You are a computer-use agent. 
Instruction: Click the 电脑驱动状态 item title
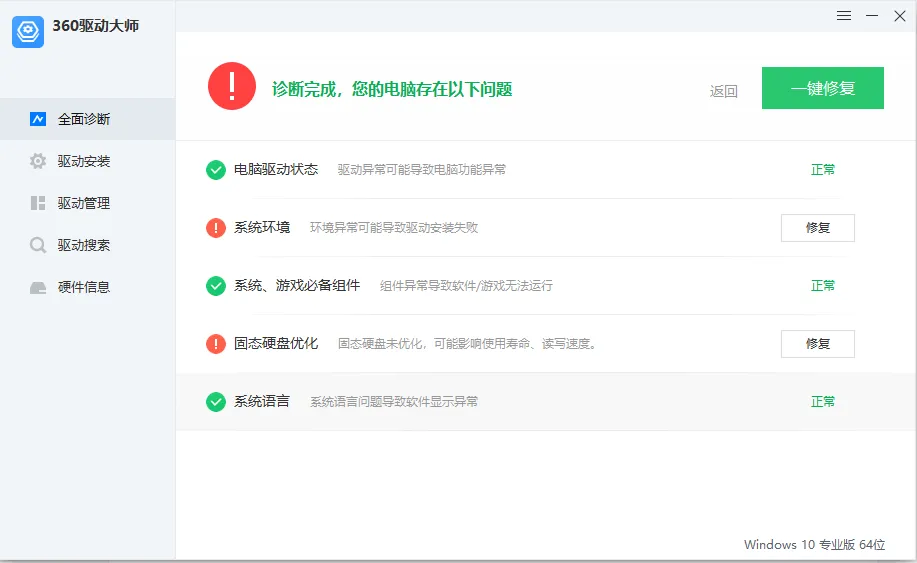click(x=276, y=170)
